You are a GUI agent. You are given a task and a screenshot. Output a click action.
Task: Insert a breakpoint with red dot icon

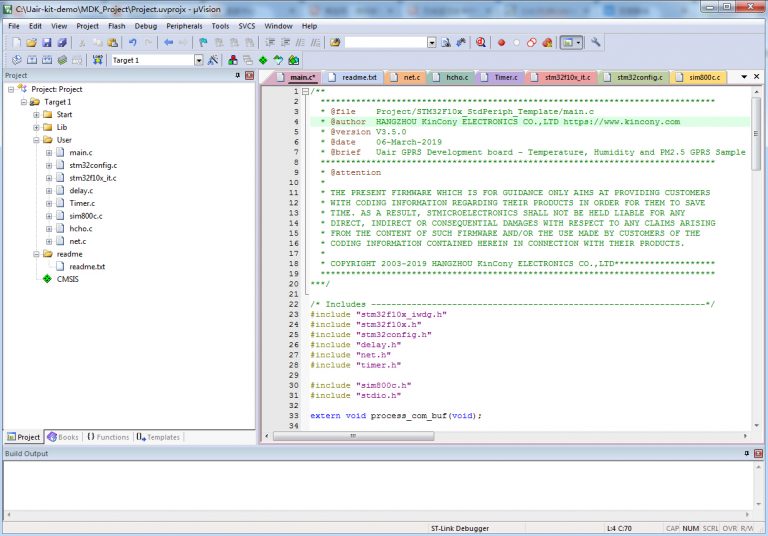(x=501, y=43)
